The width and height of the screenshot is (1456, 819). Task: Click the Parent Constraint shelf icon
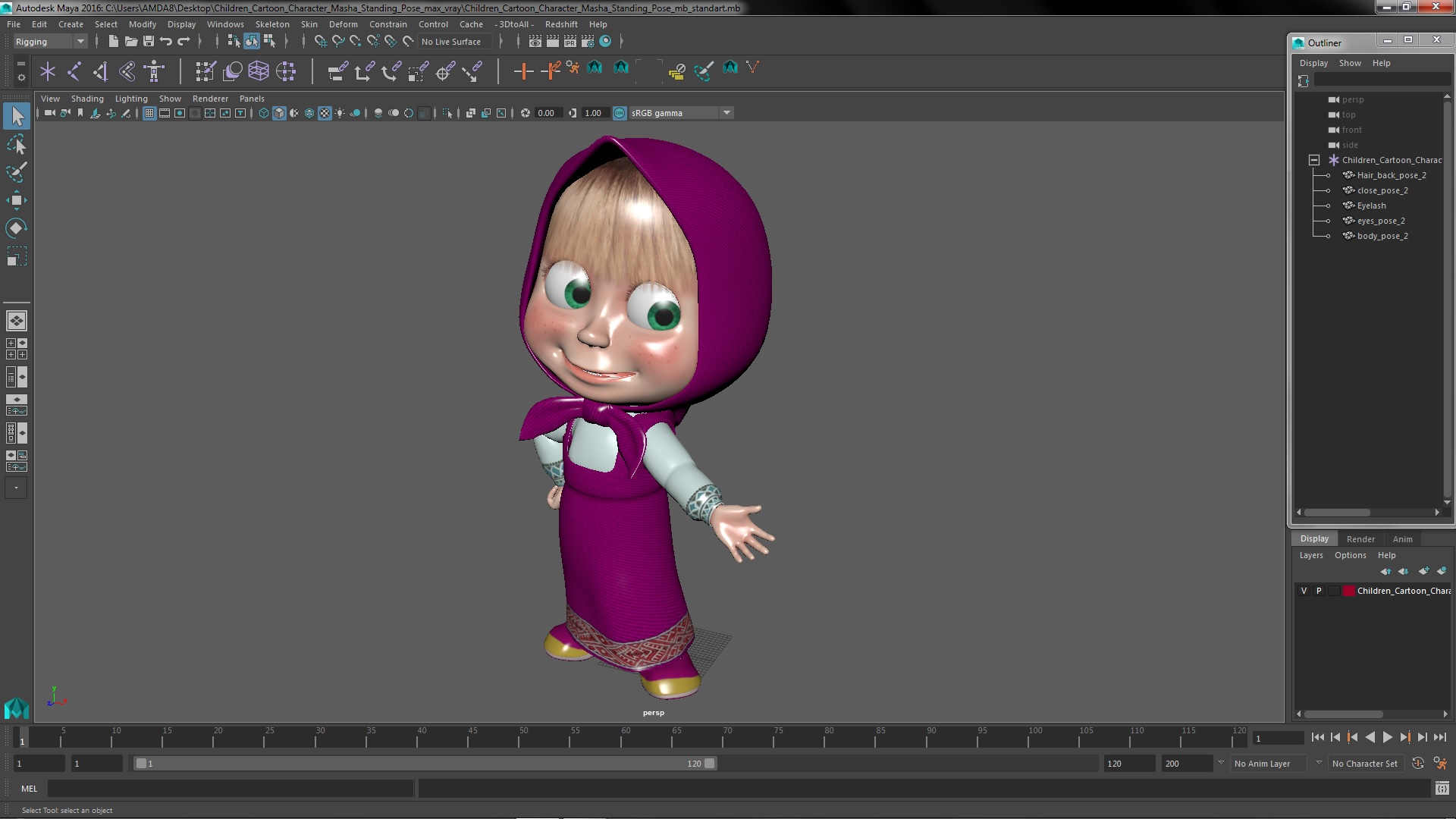point(338,71)
